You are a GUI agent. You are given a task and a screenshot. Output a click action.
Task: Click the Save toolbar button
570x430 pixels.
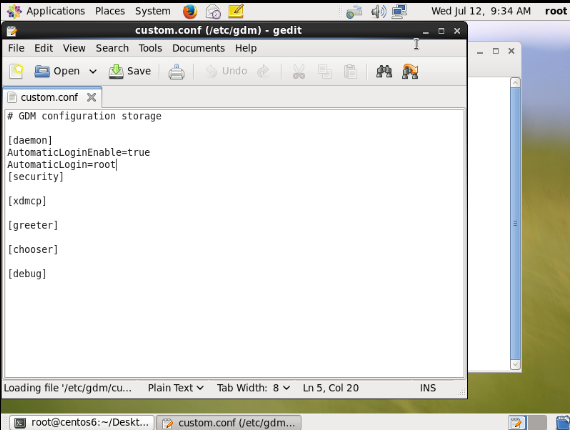coord(130,71)
